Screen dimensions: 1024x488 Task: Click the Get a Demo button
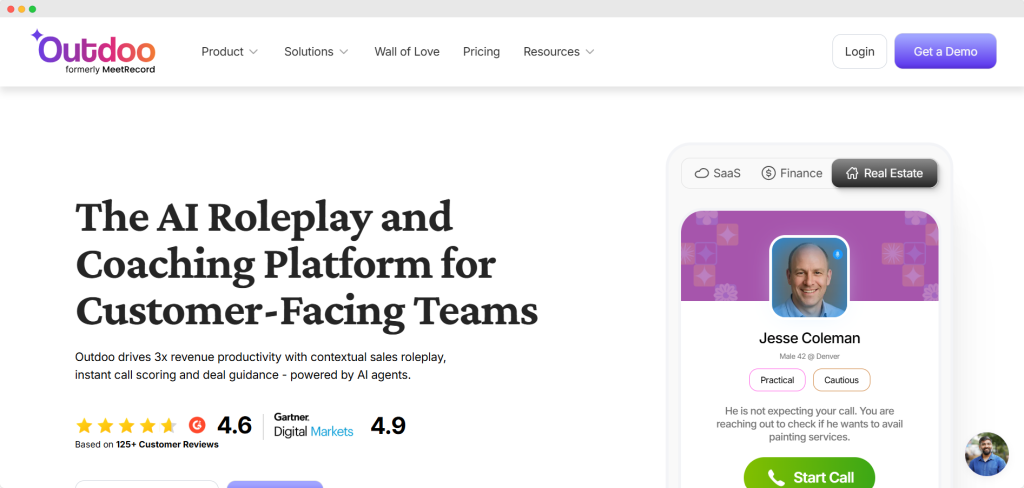pos(945,51)
